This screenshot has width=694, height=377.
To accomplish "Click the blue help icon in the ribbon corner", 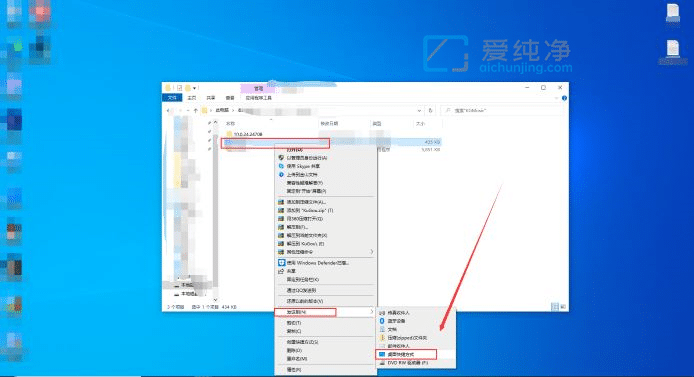I will [564, 98].
